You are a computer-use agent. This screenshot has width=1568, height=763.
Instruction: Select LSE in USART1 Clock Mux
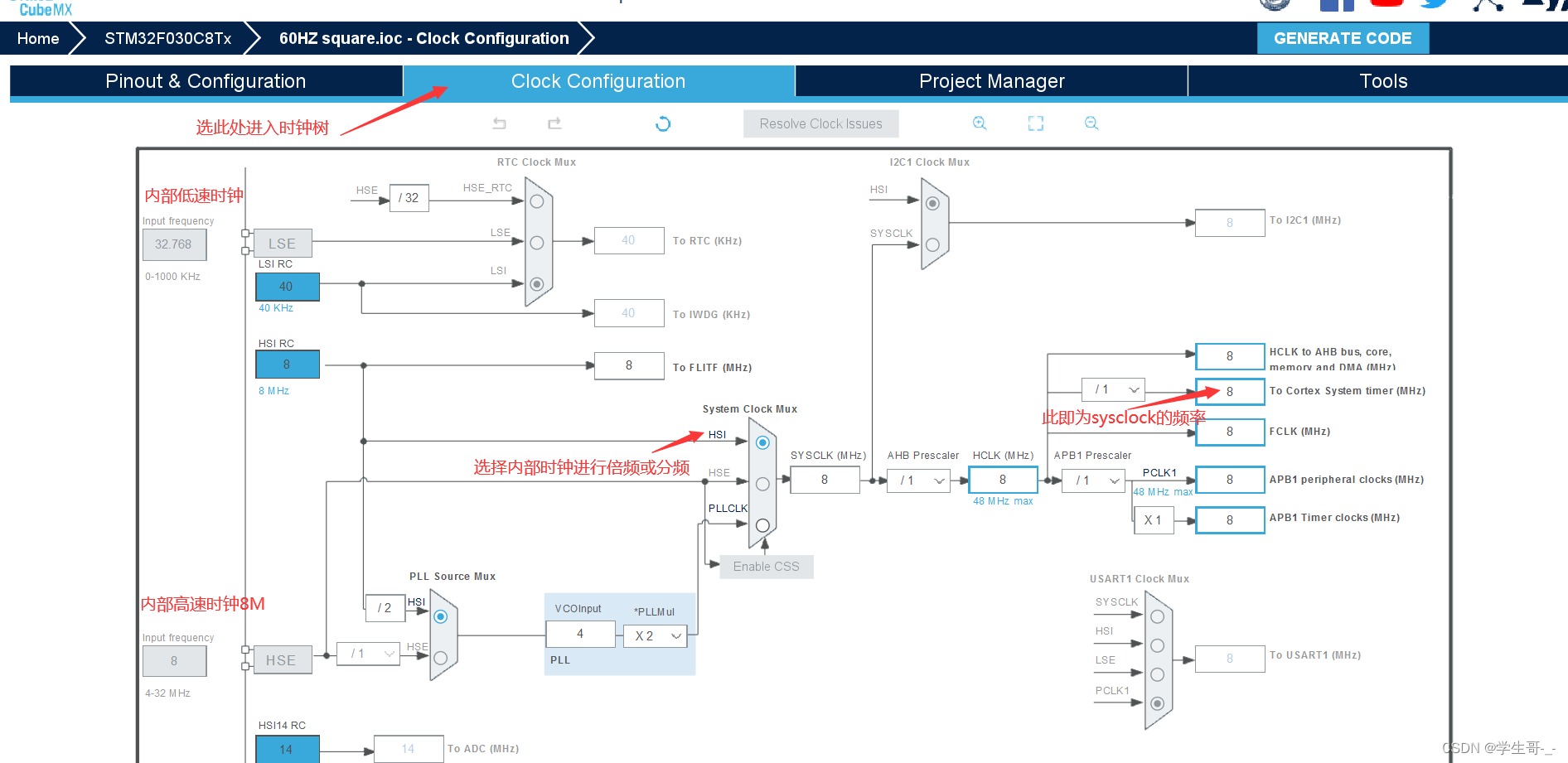coord(1158,674)
